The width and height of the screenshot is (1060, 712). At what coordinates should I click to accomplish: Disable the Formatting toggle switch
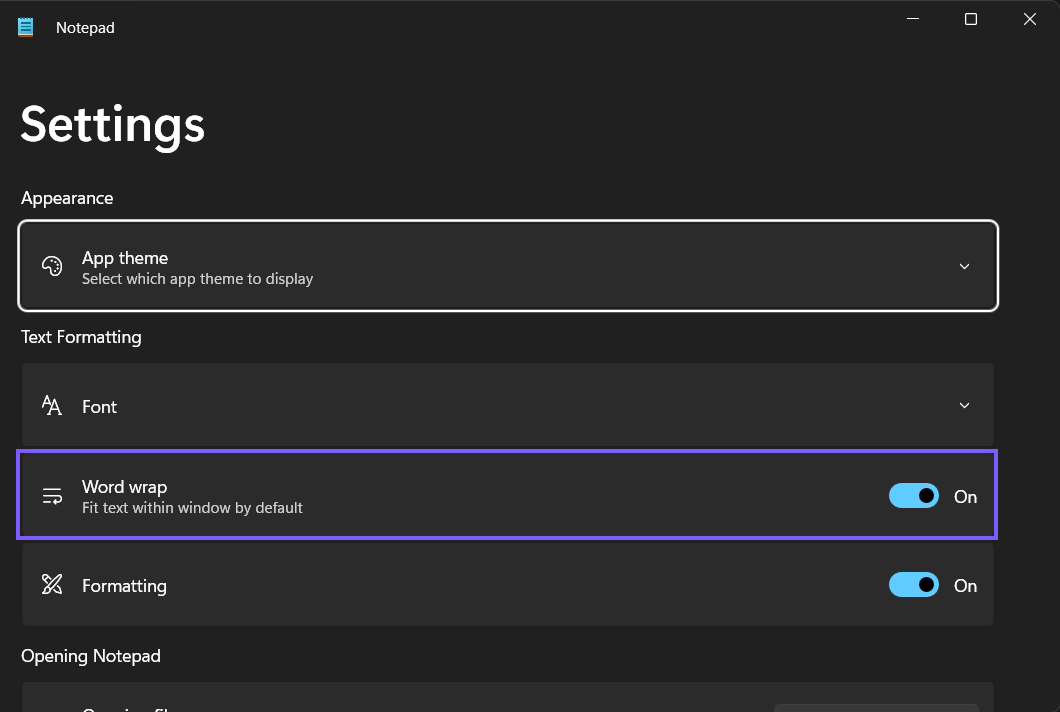[x=913, y=585]
